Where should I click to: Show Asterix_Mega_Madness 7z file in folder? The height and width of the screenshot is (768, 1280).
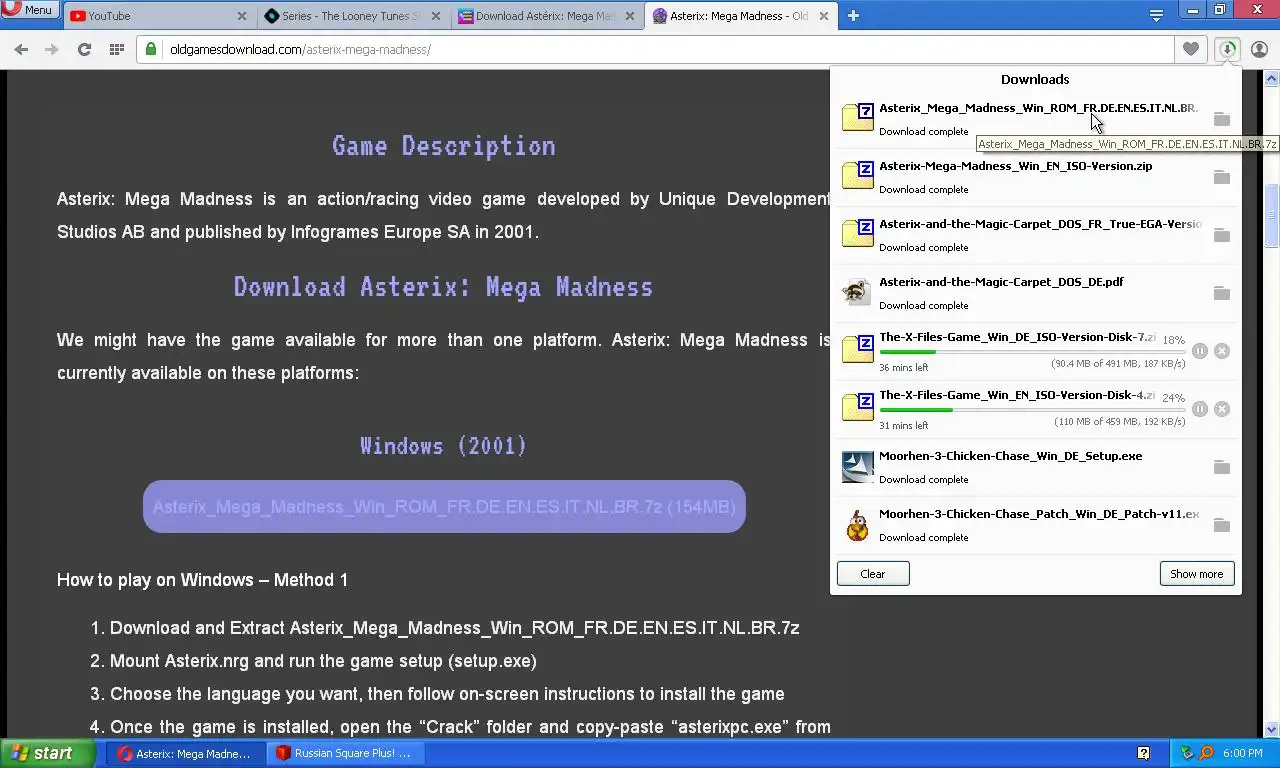click(1221, 119)
